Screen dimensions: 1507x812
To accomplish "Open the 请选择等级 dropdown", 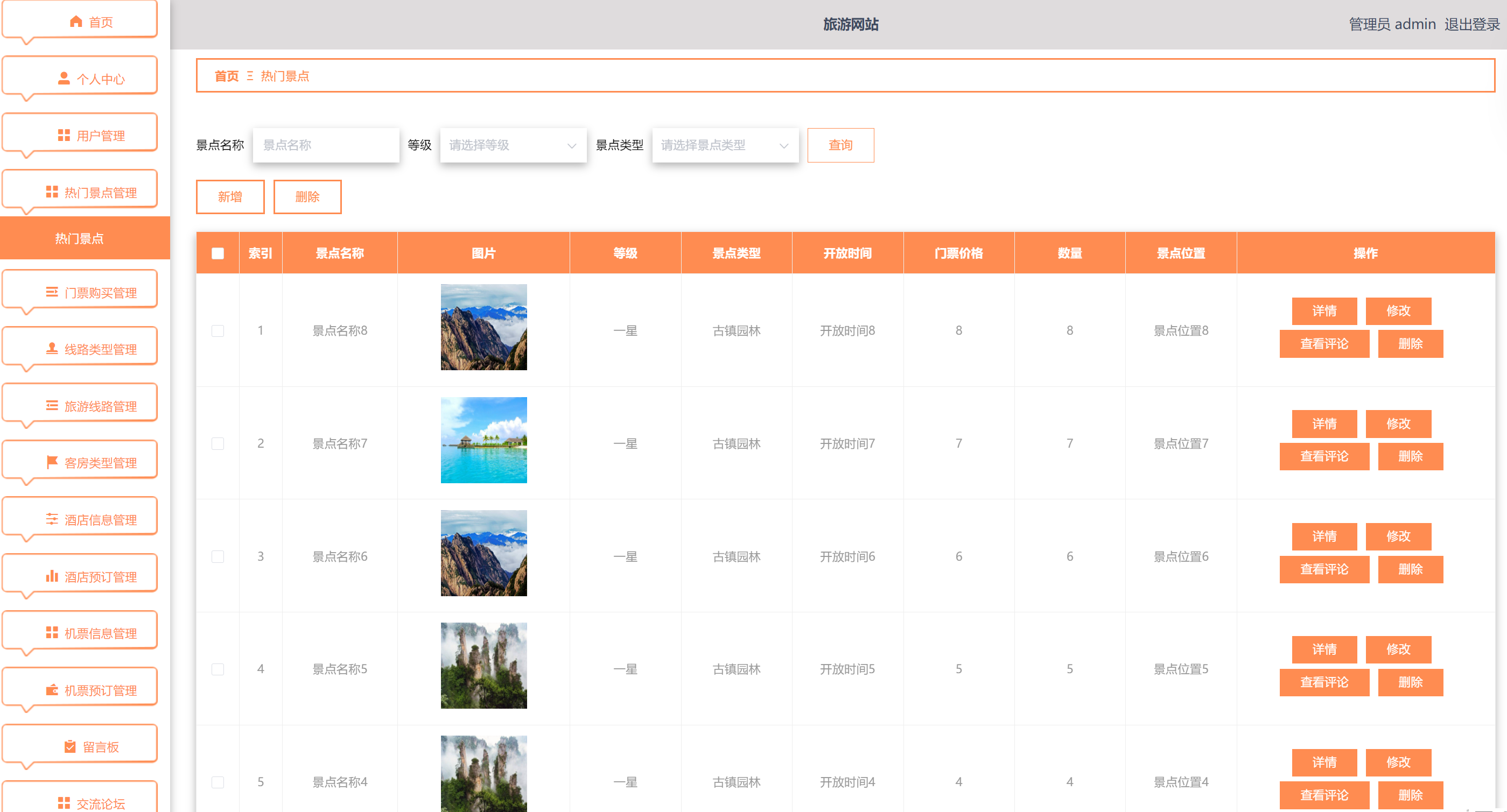I will [513, 145].
